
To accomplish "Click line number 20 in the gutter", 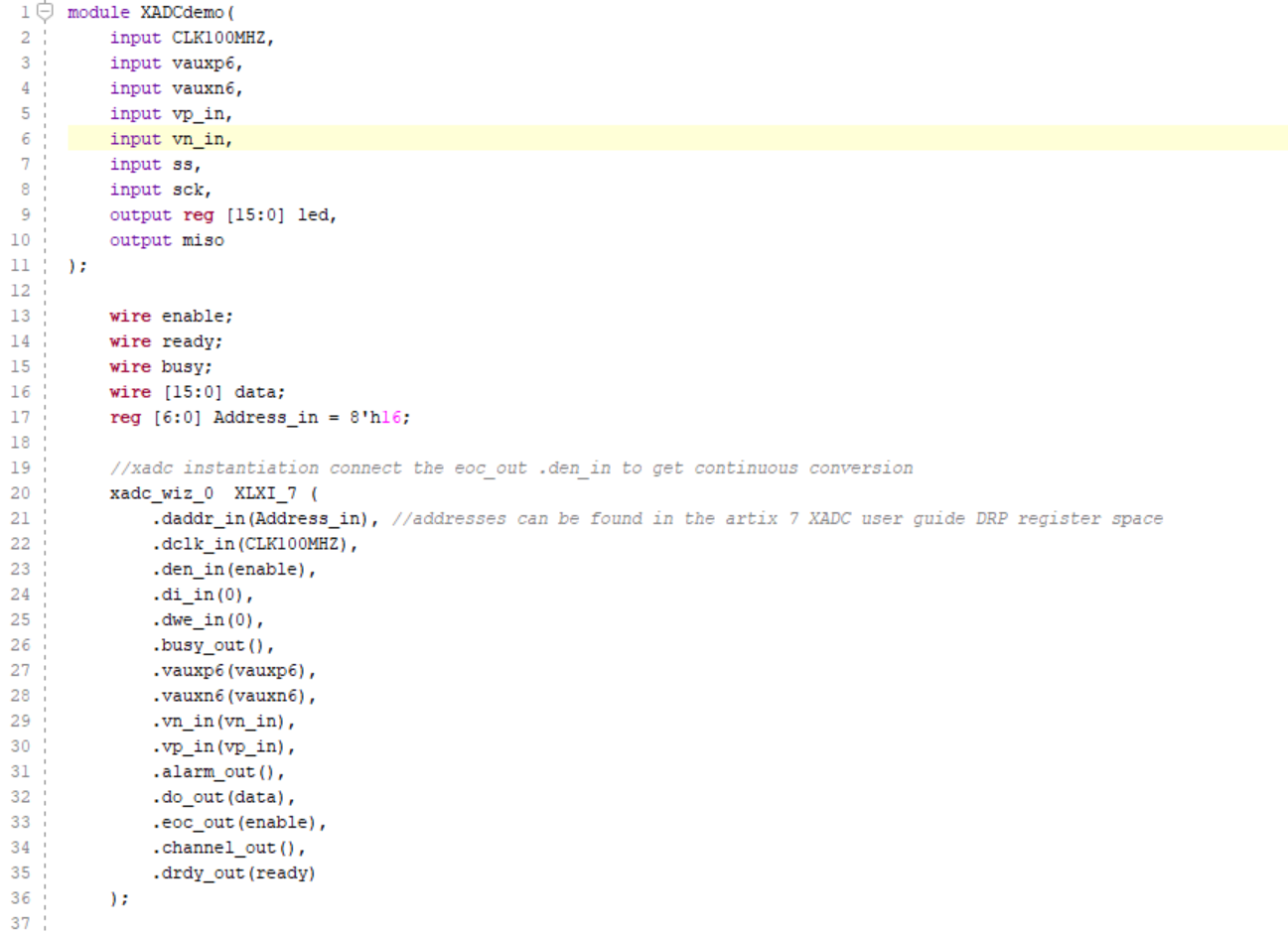I will click(20, 493).
